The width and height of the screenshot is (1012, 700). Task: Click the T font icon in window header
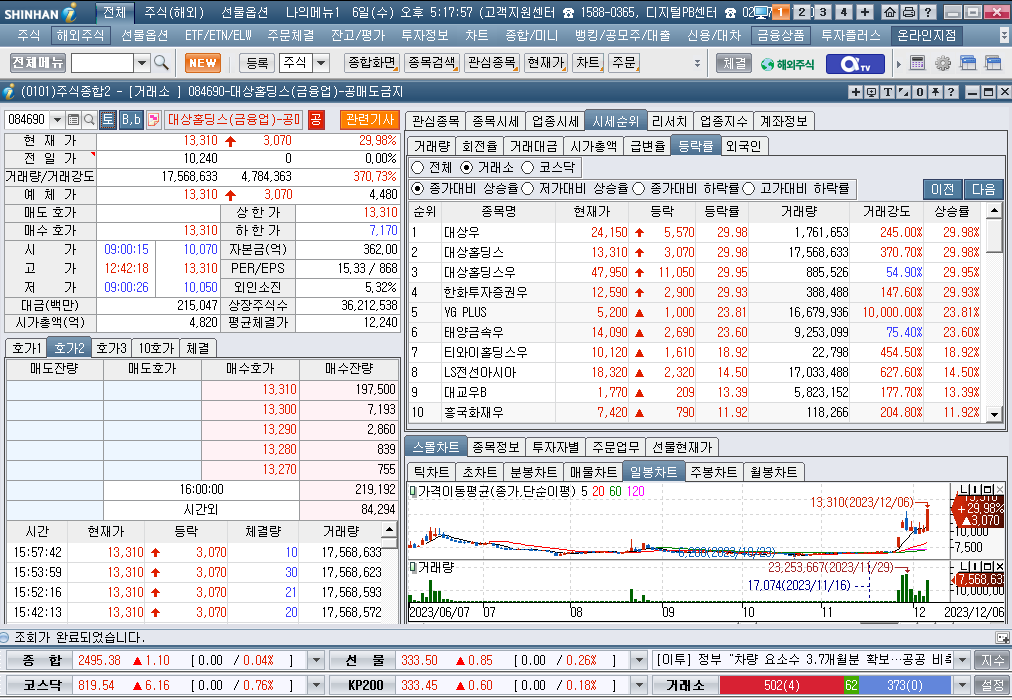pyautogui.click(x=888, y=92)
